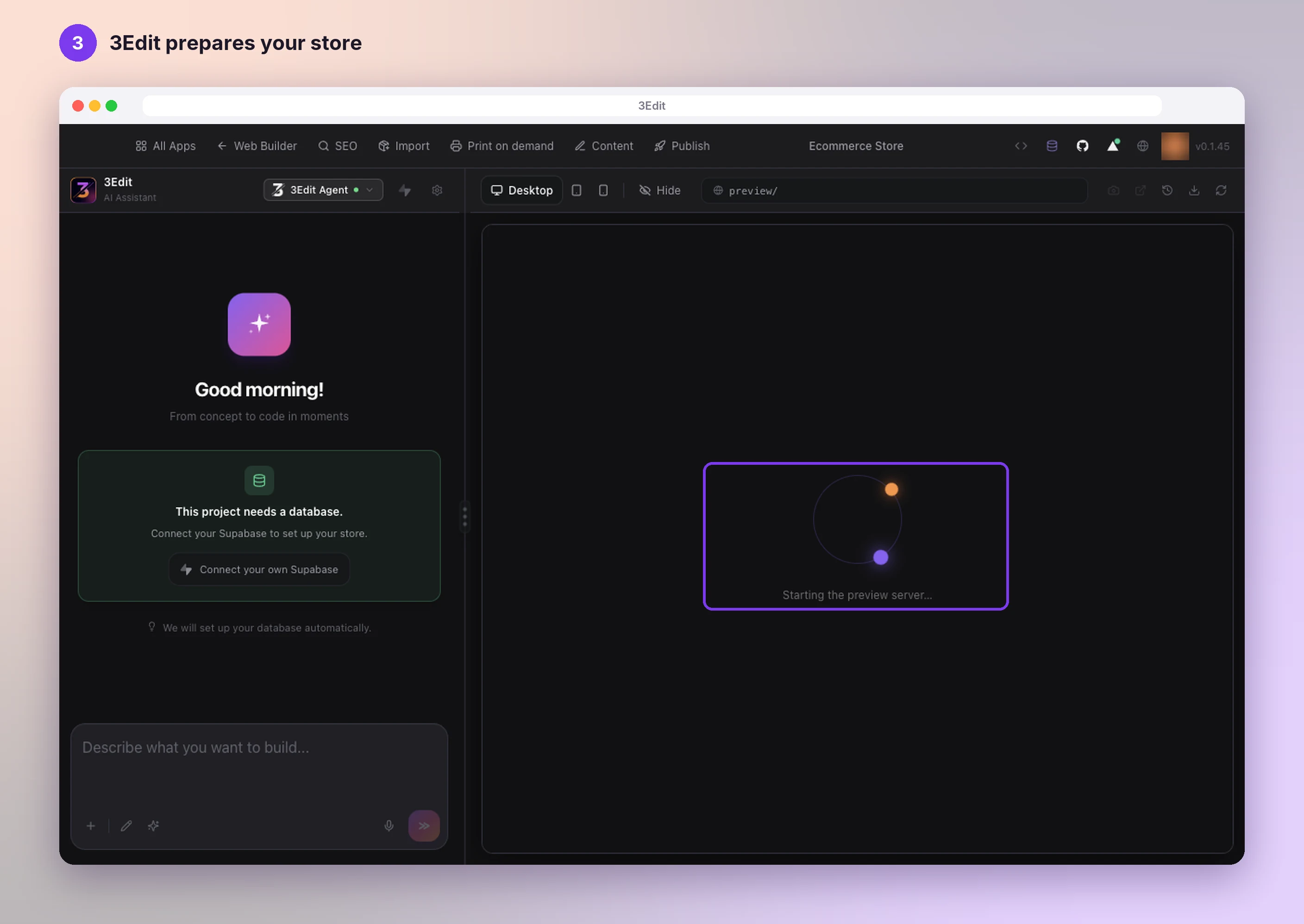1304x924 pixels.
Task: Click the pencil edit icon in chat box
Action: (x=126, y=825)
